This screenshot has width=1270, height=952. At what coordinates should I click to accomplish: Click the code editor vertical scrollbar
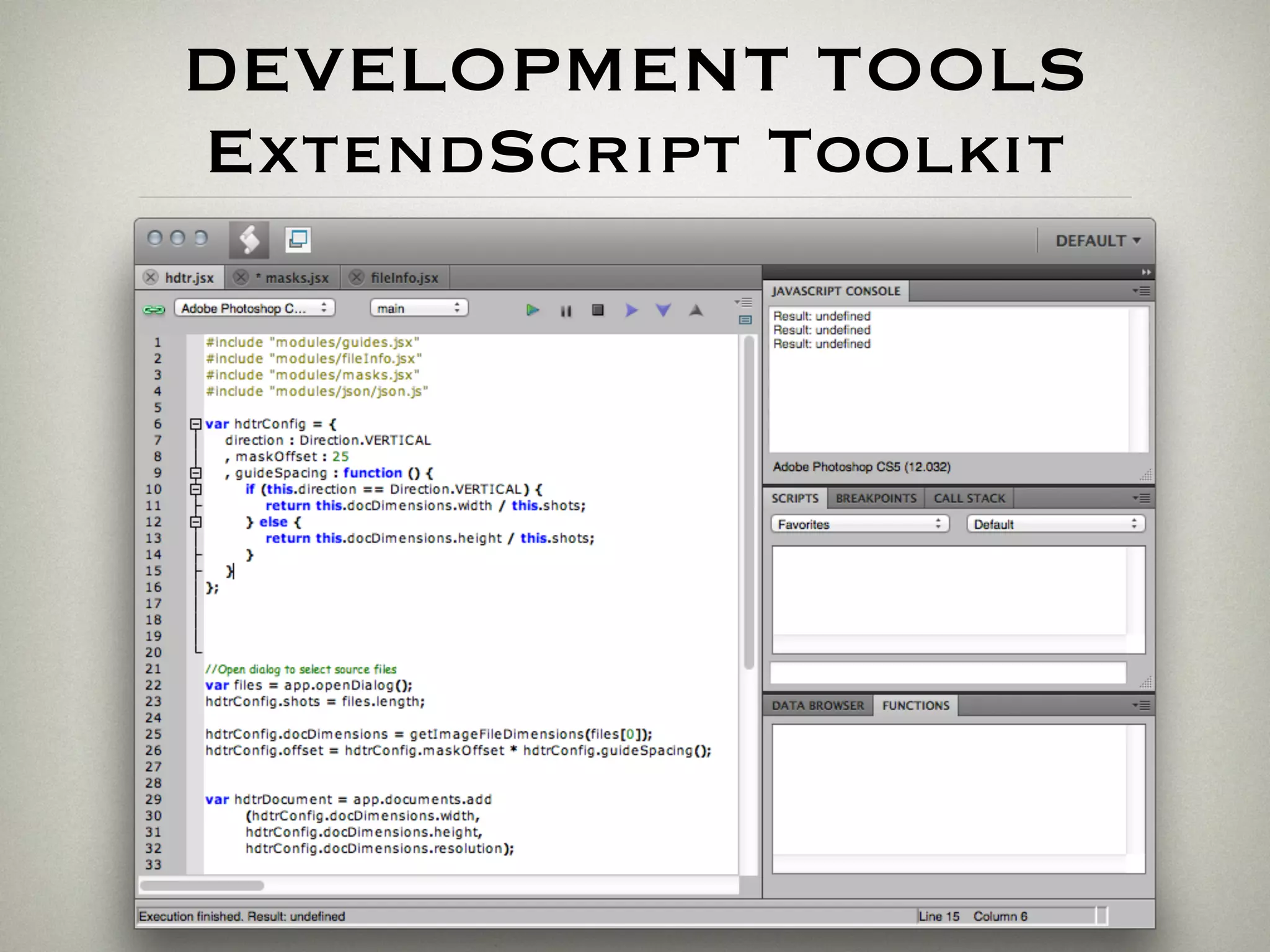pyautogui.click(x=749, y=502)
